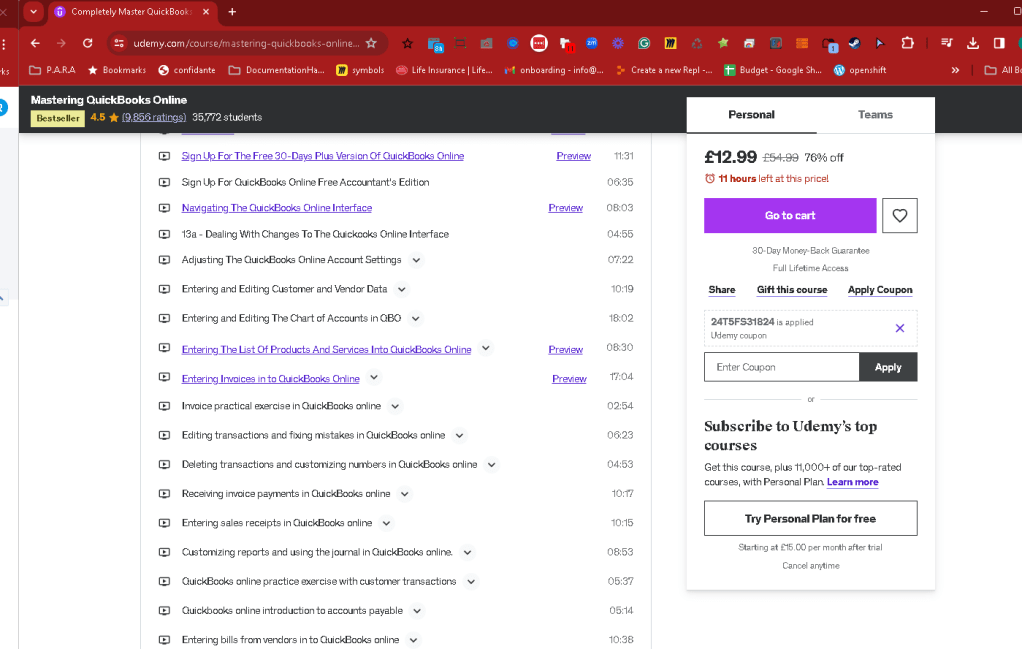Open a new browser tab with plus
The height and width of the screenshot is (649, 1022).
[x=232, y=12]
